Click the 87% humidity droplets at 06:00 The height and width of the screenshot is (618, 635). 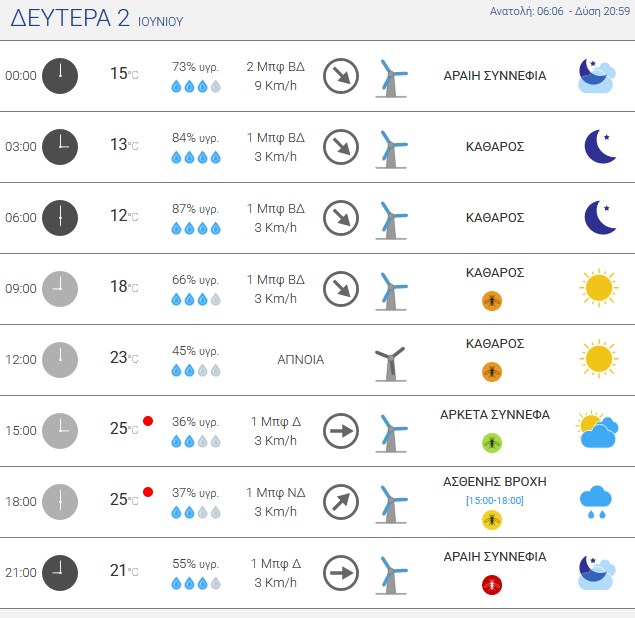196,228
